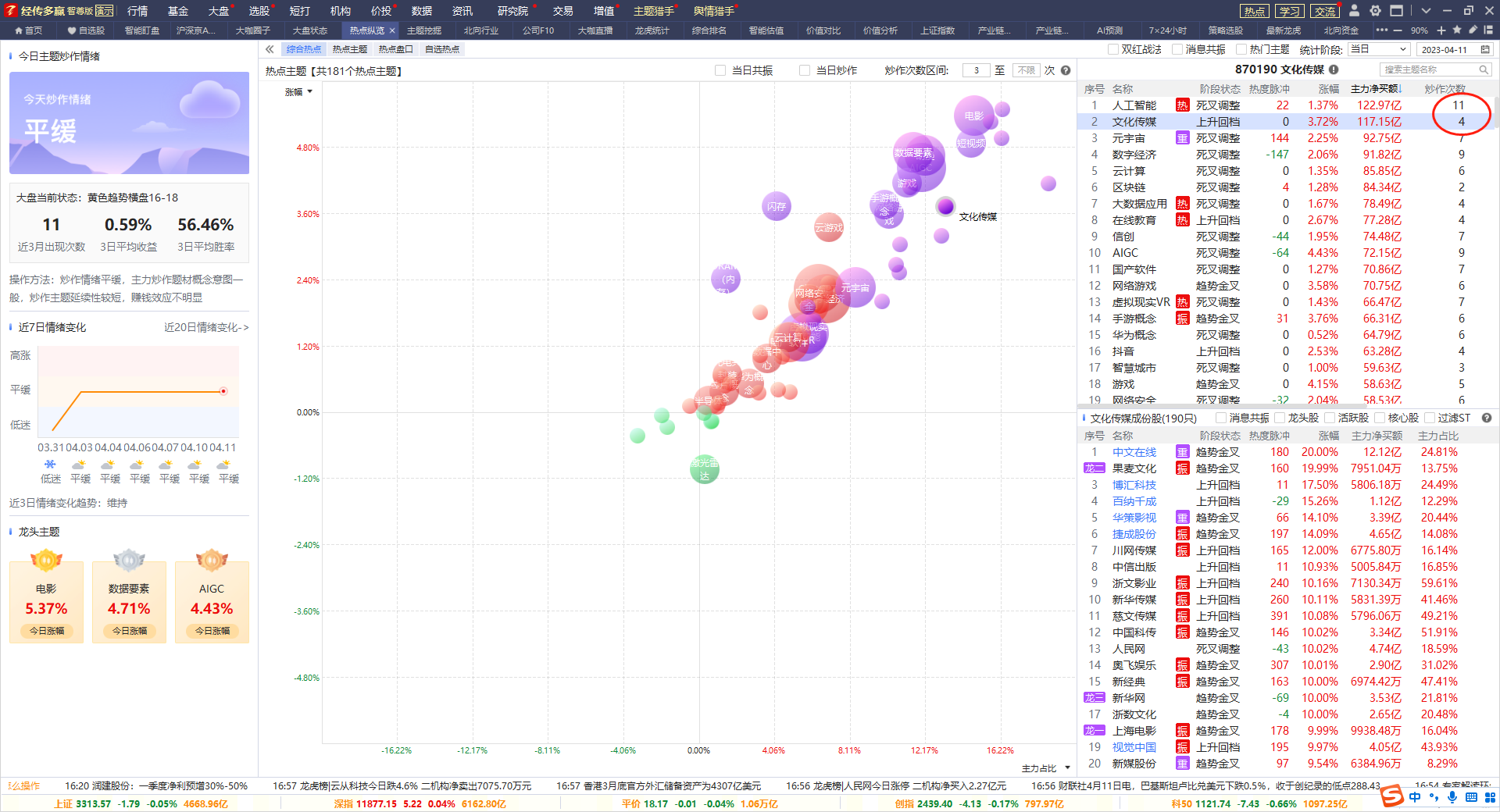The width and height of the screenshot is (1500, 812).
Task: Zoom in with the plus icon
Action: pos(1441,30)
